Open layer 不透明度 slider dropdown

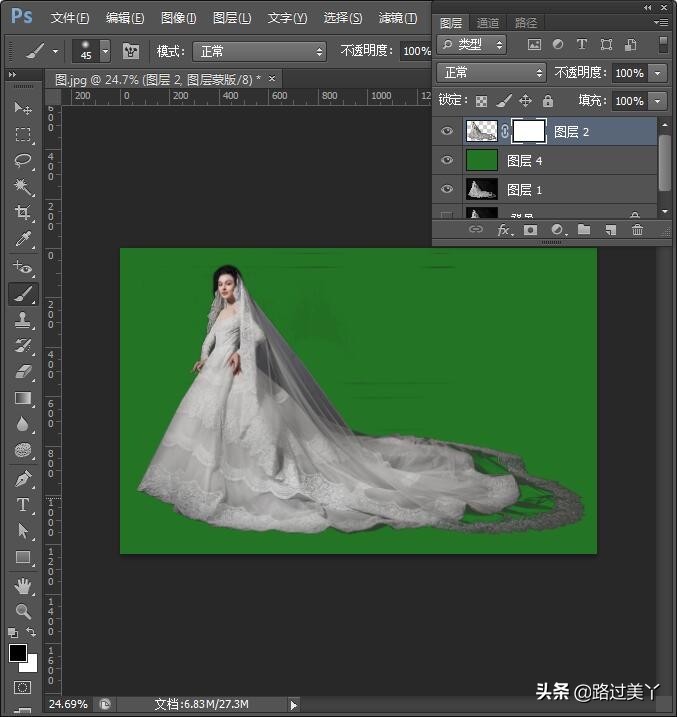click(657, 73)
